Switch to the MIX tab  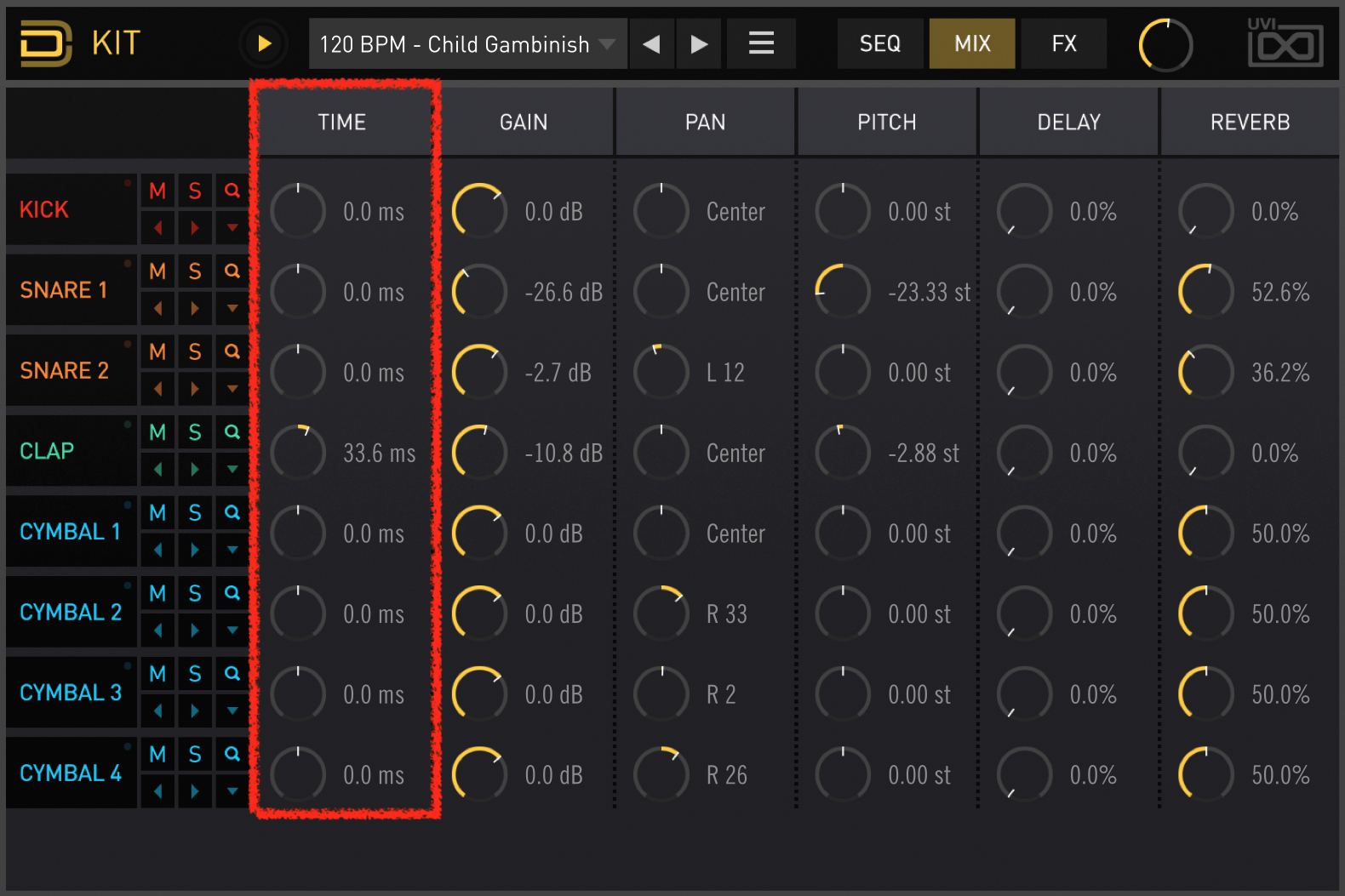click(972, 43)
